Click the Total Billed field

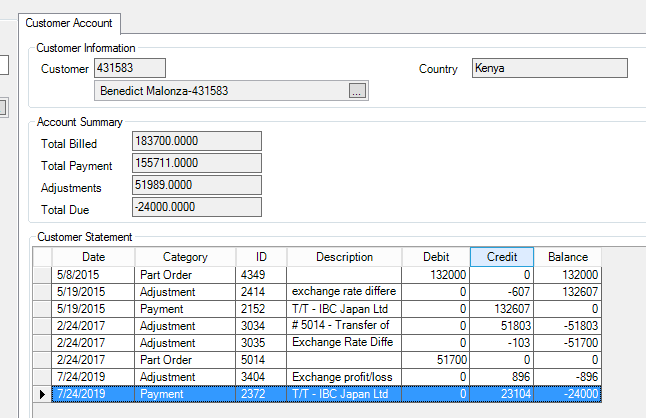197,141
